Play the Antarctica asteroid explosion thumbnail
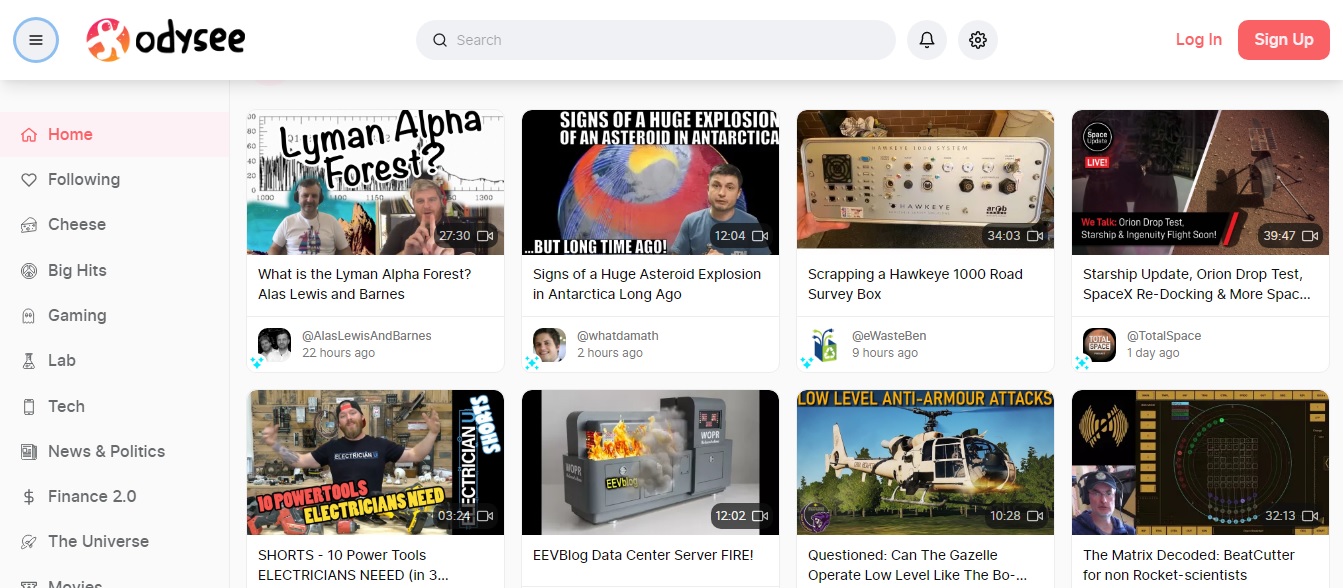 650,182
